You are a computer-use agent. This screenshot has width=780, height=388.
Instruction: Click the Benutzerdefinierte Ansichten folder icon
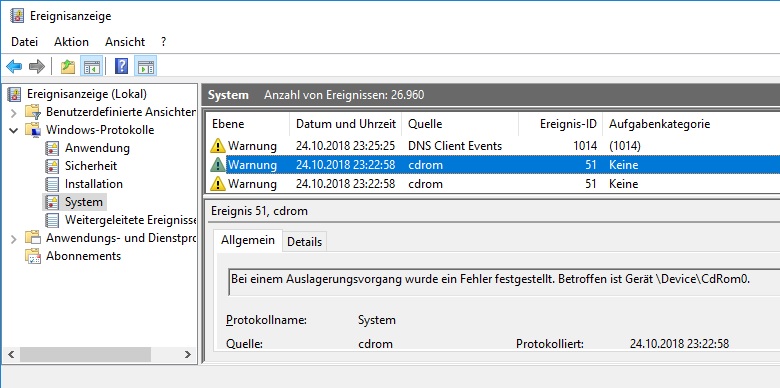[33, 112]
